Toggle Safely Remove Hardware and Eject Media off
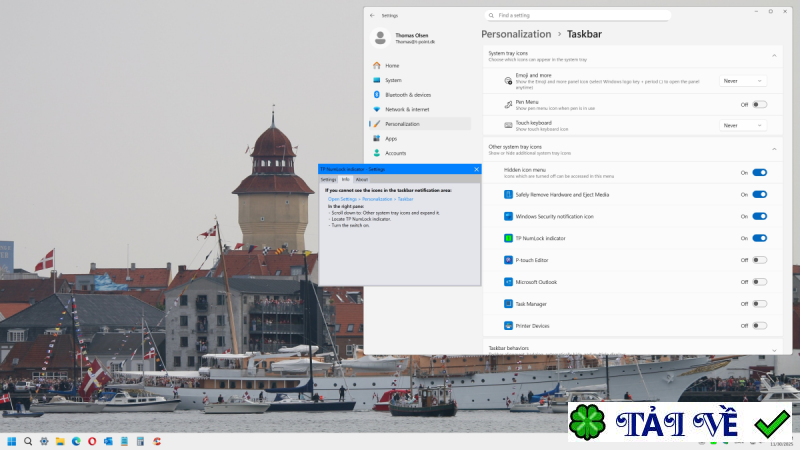This screenshot has width=800, height=450. point(759,194)
